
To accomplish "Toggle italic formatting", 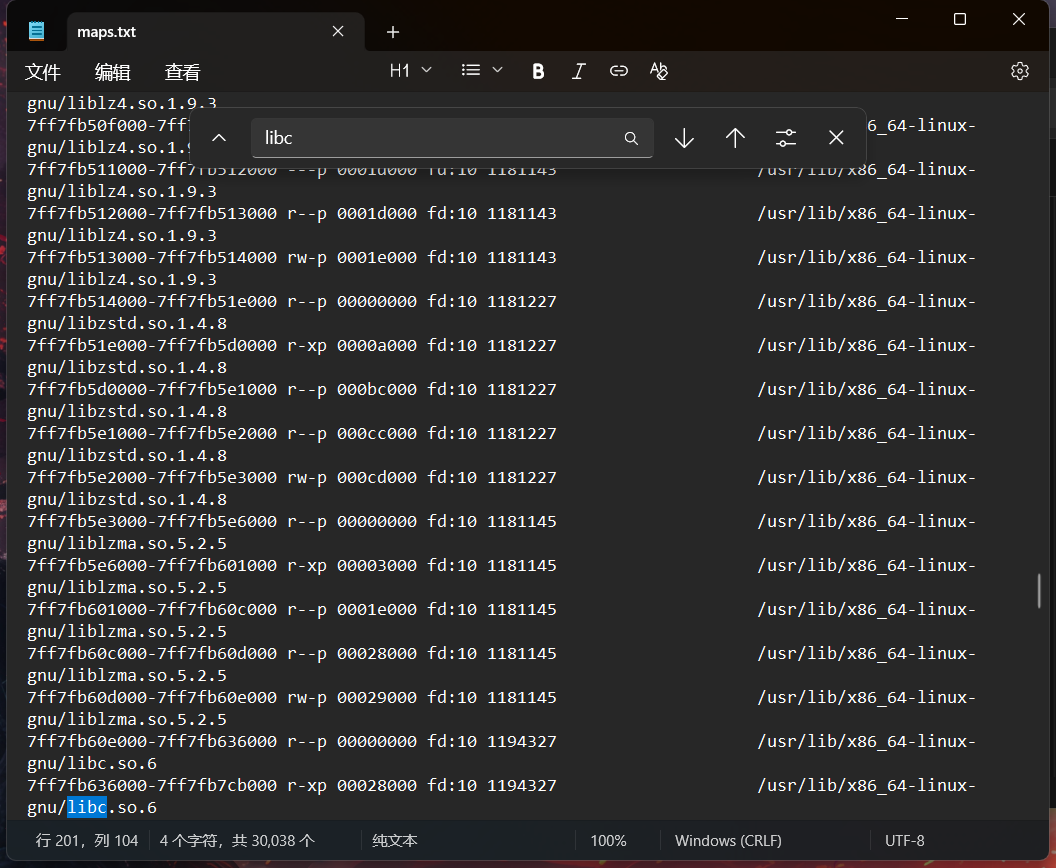I will tap(578, 71).
